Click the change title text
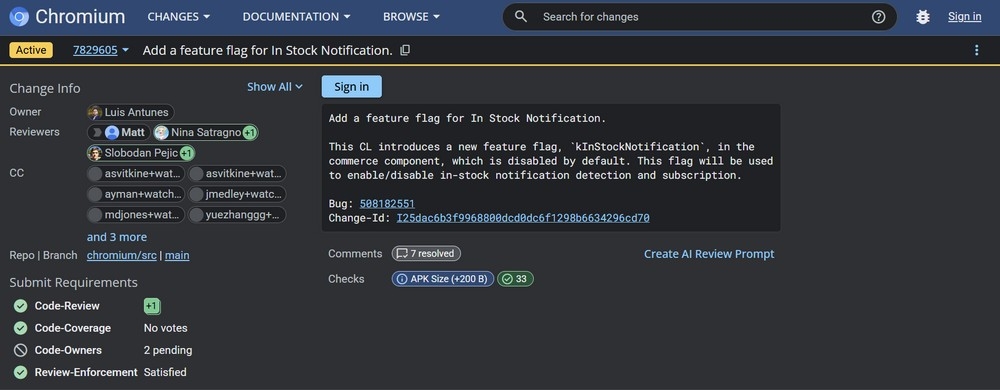Viewport: 1000px width, 390px height. 268,50
